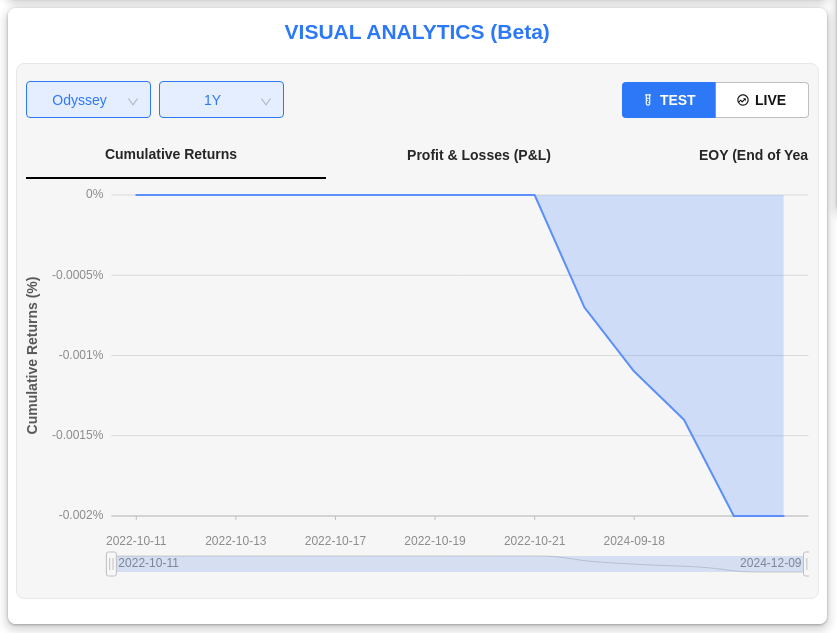Click the 2022-10-21 x-axis date label
The height and width of the screenshot is (633, 837).
534,541
